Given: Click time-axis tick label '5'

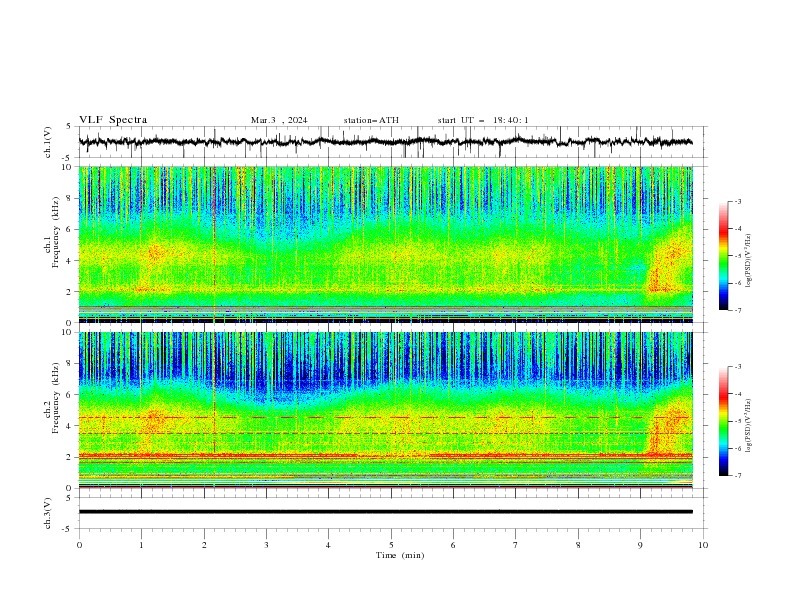Looking at the screenshot, I should tap(391, 545).
